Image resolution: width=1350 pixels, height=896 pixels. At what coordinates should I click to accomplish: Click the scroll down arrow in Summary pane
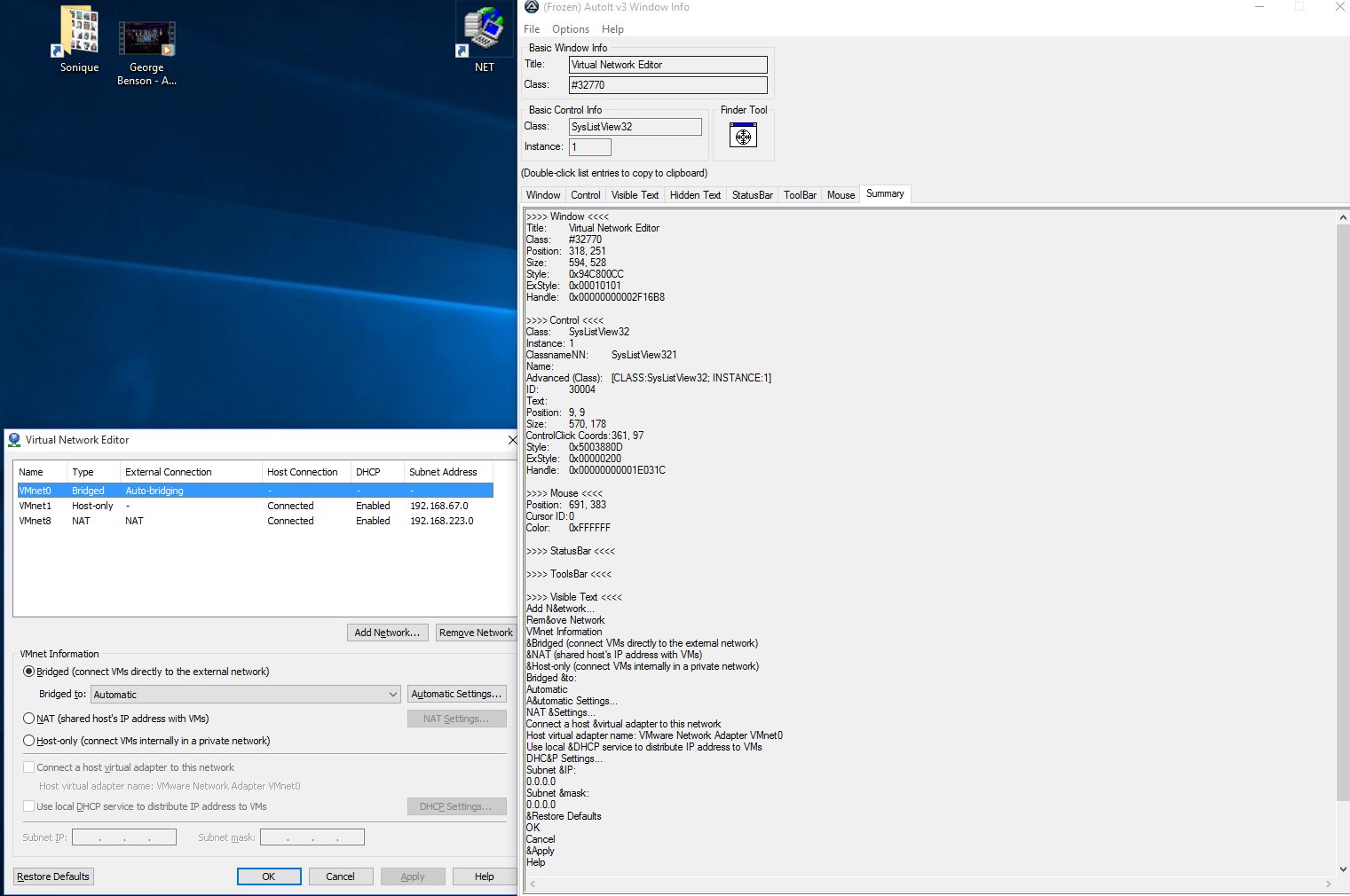[x=1343, y=869]
